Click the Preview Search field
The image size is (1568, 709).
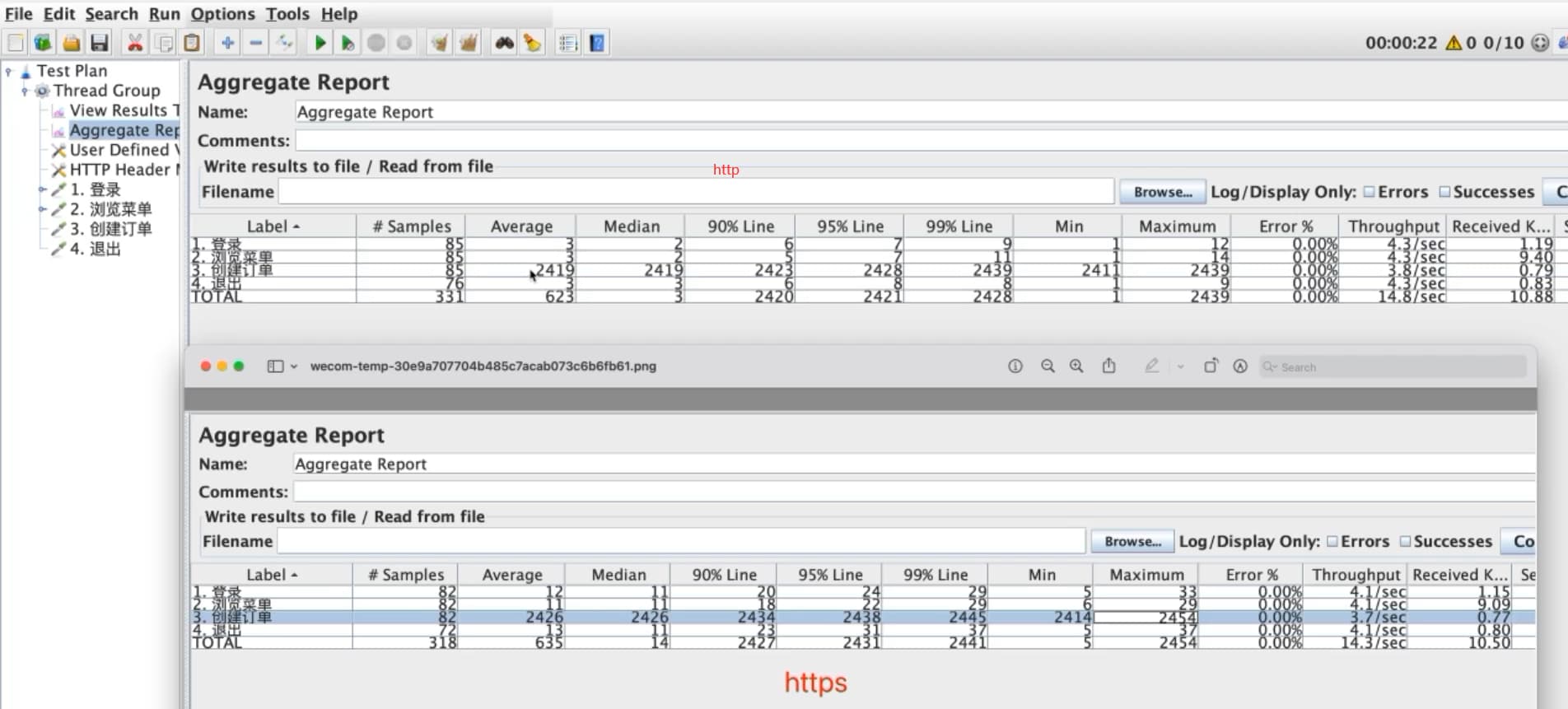pos(1393,366)
